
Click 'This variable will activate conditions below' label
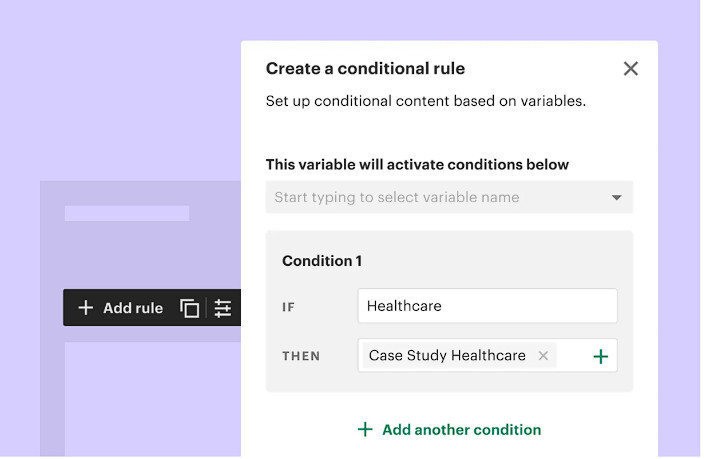417,165
